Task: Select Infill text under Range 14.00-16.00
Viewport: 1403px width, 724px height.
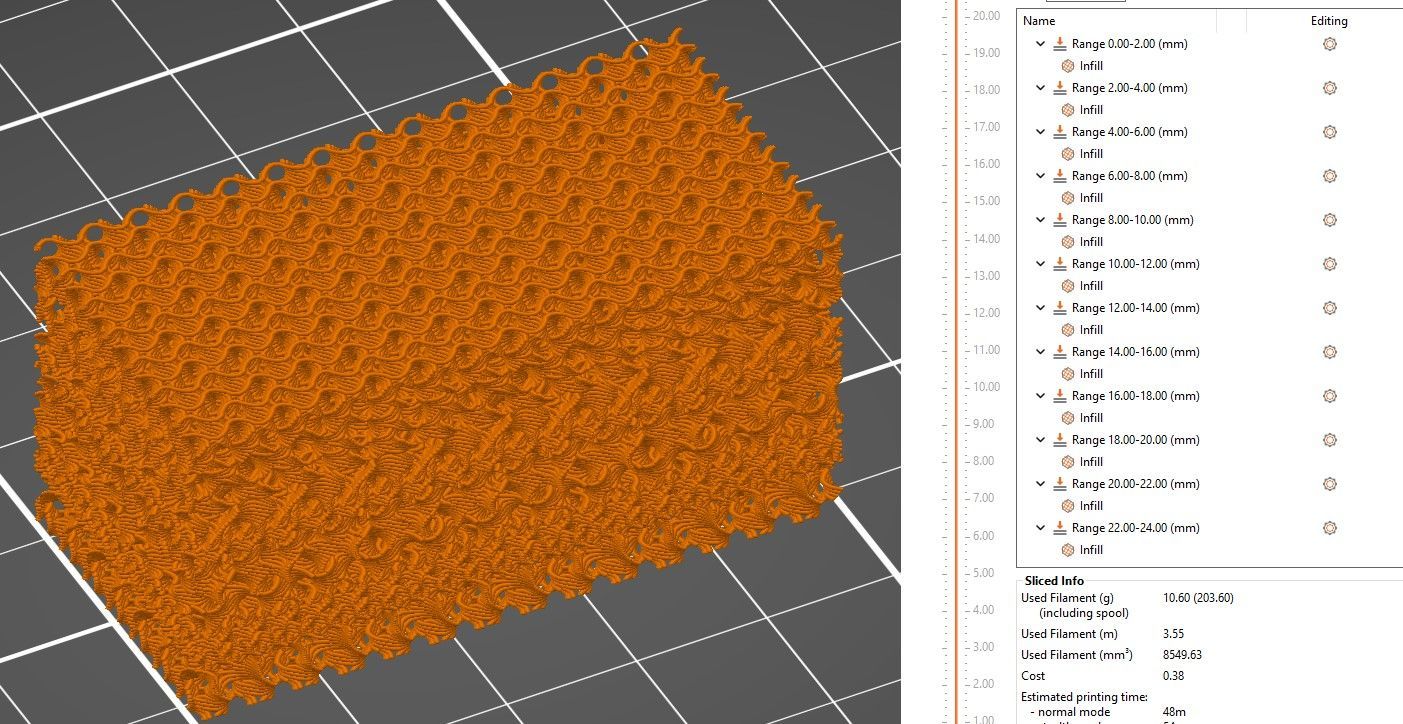Action: click(x=1091, y=374)
